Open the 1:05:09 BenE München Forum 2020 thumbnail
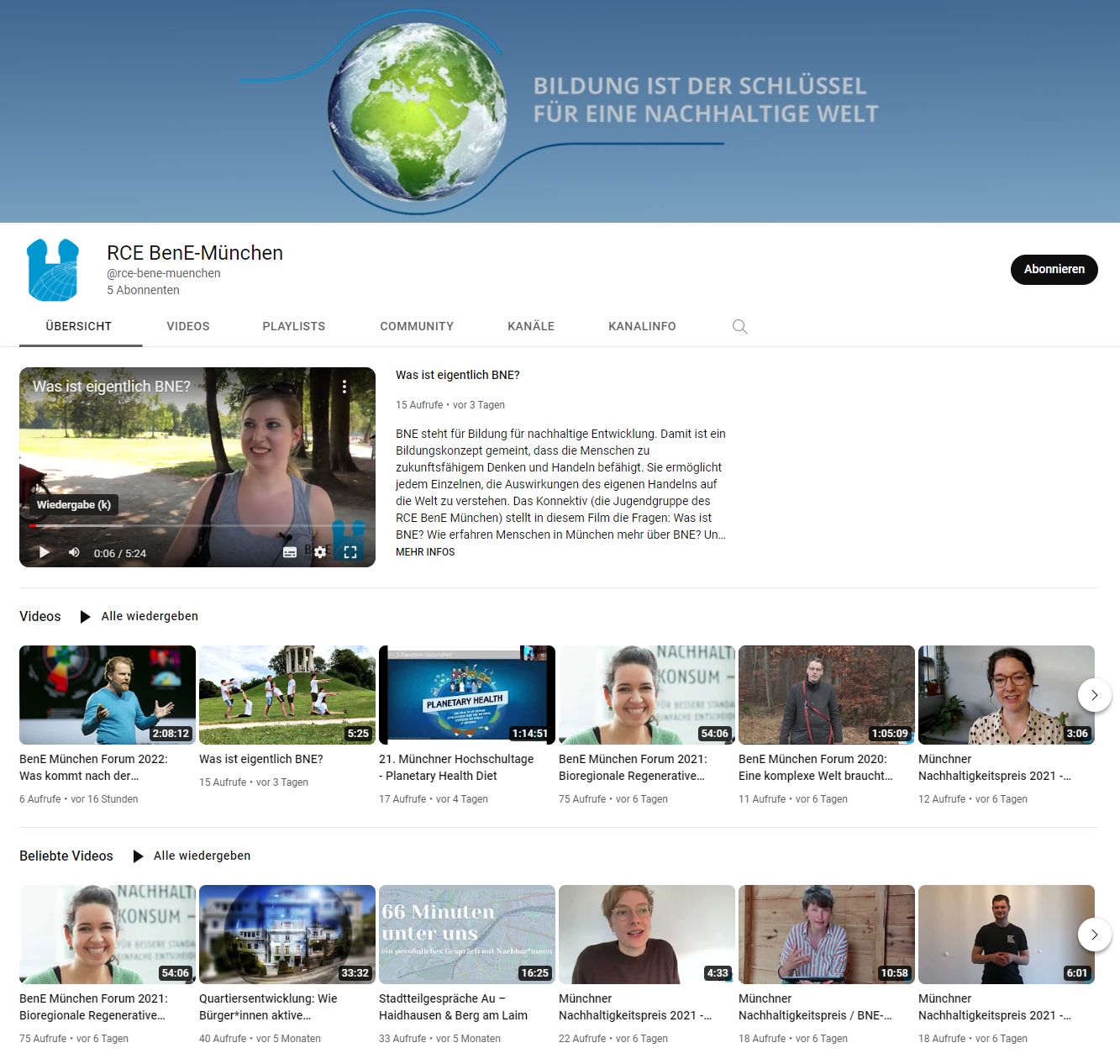The width and height of the screenshot is (1120, 1064). click(827, 695)
